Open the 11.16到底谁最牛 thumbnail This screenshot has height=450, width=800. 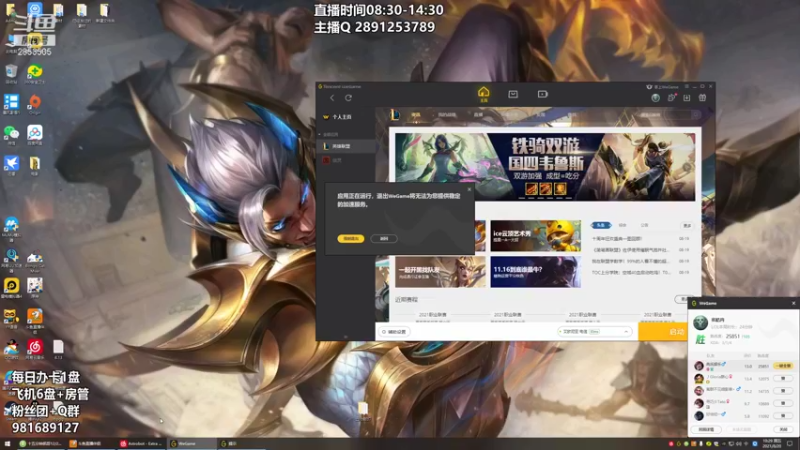(535, 272)
